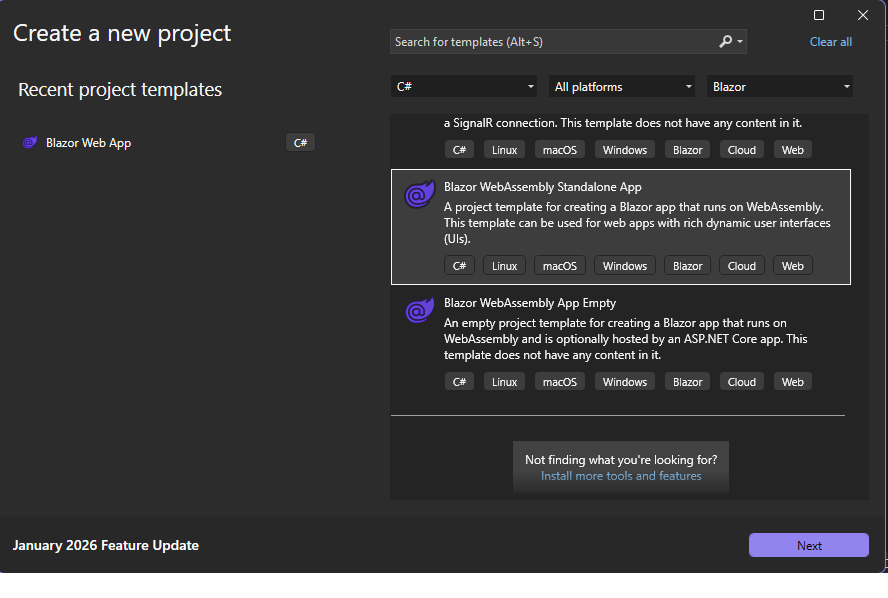Expand search options arrow beside magnifier
Screen dimensions: 888x598
click(740, 43)
